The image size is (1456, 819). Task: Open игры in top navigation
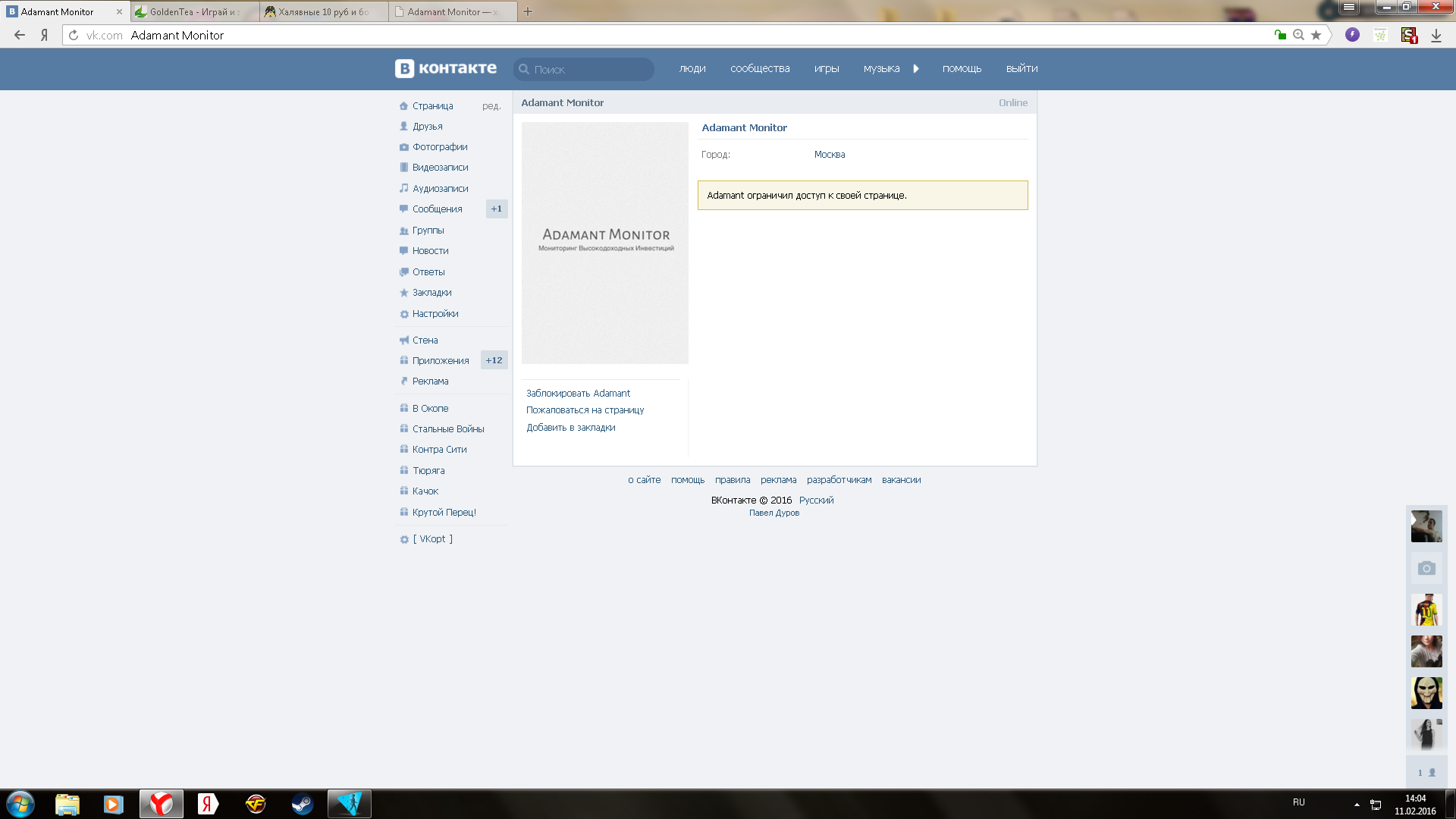[827, 68]
